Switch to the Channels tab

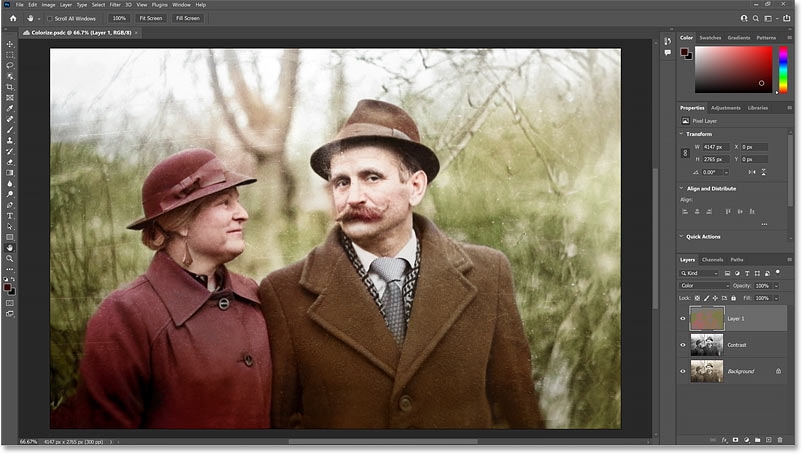point(712,260)
